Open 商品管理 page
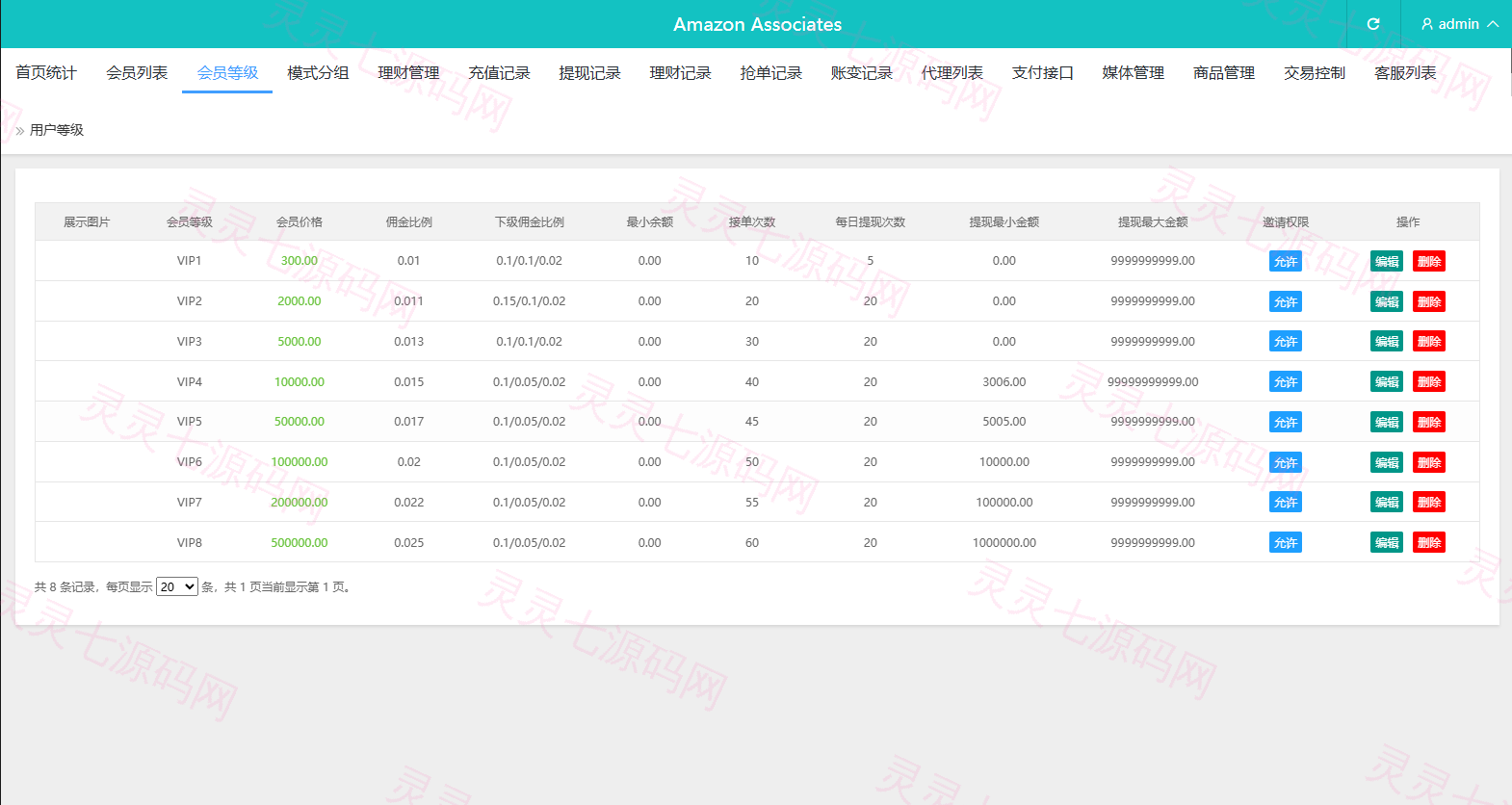The height and width of the screenshot is (805, 1512). (1223, 72)
